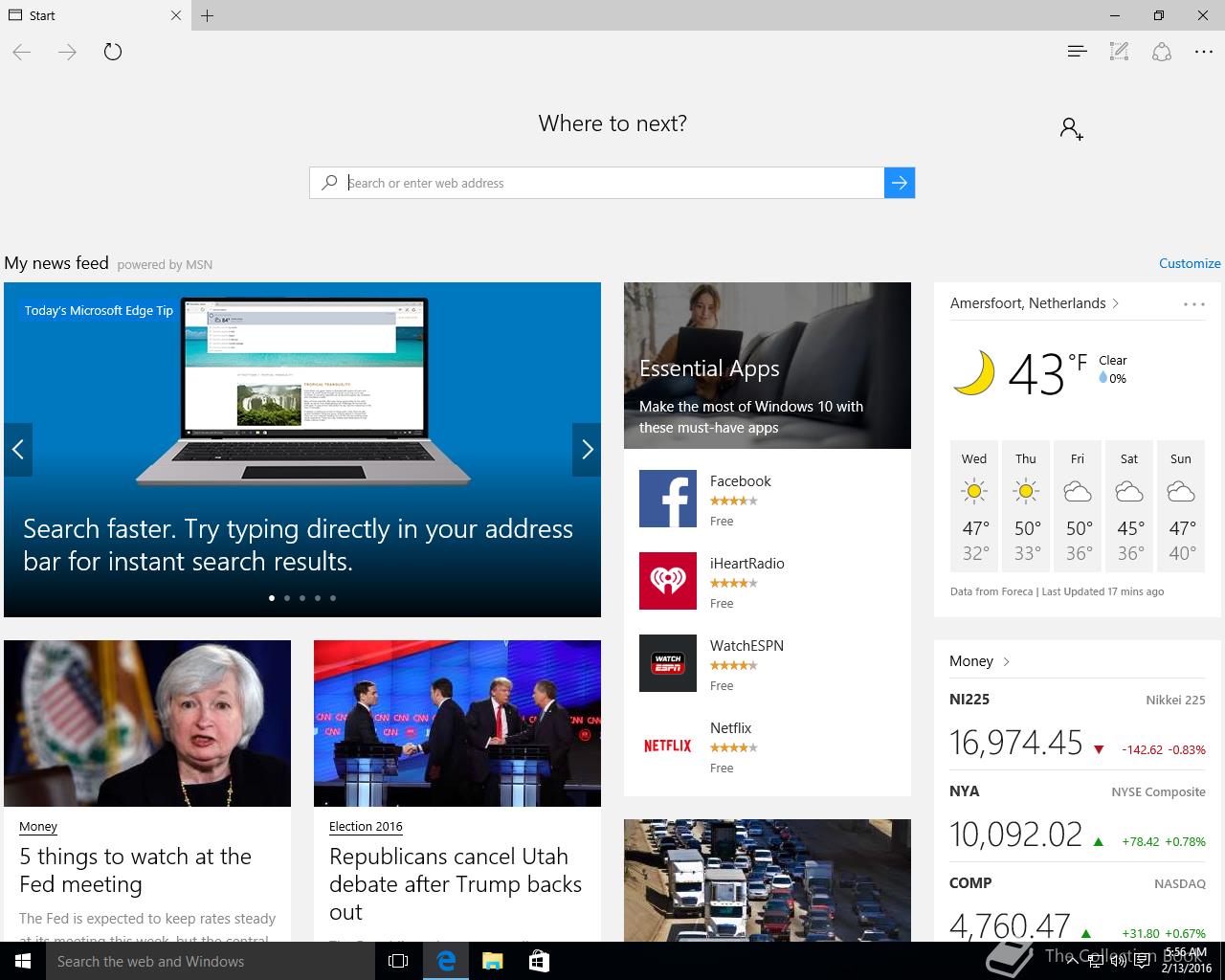Viewport: 1225px width, 980px height.
Task: Expand Amersfoort, Netherlands weather chevron
Action: click(x=1115, y=303)
